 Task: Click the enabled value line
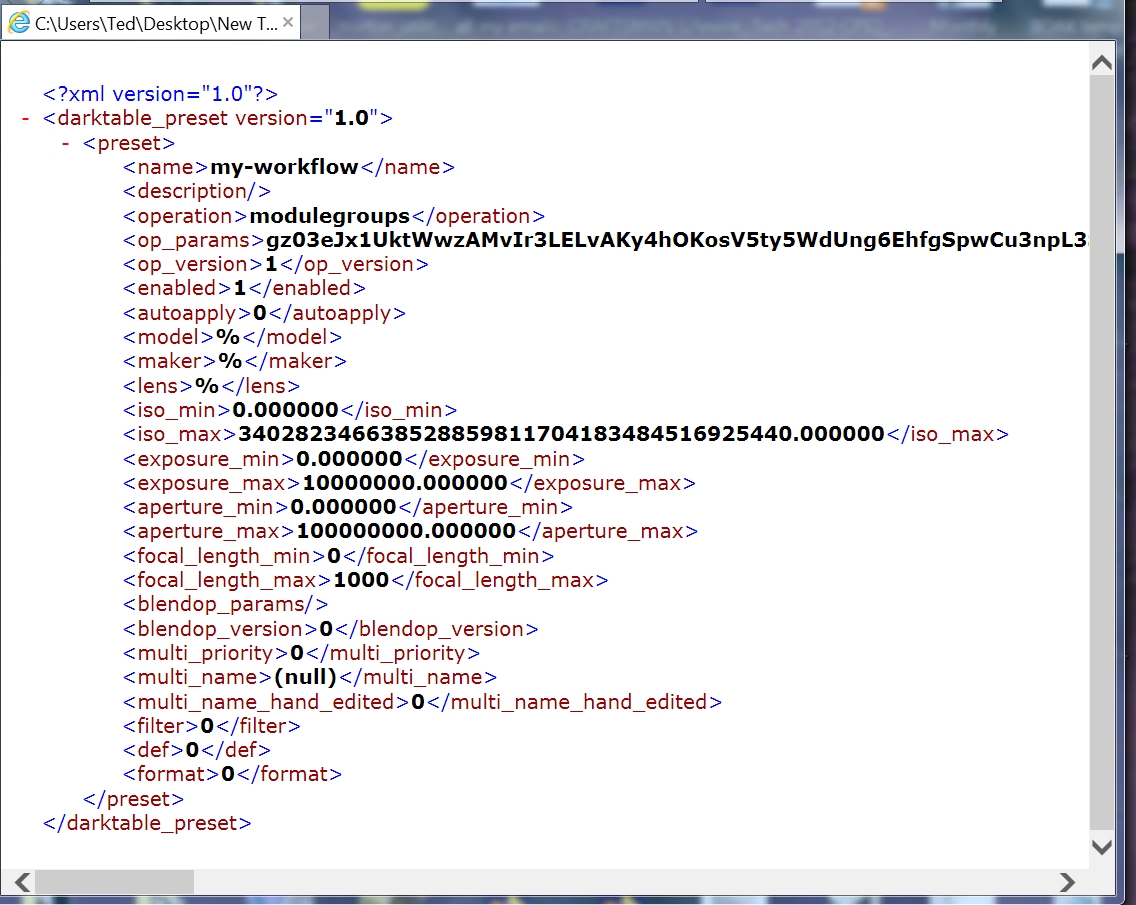click(244, 288)
